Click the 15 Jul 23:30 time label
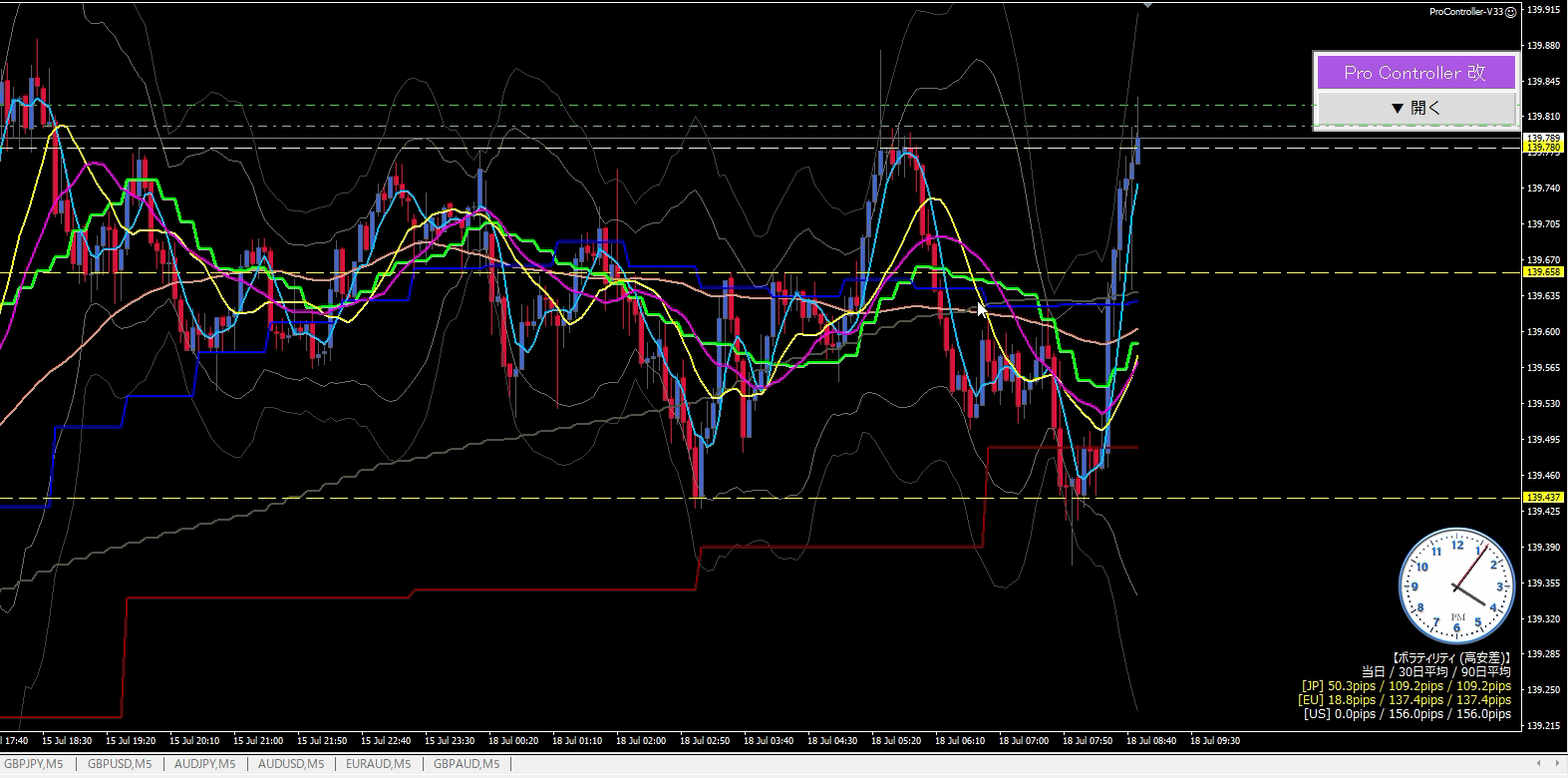The height and width of the screenshot is (778, 1568). (x=450, y=741)
